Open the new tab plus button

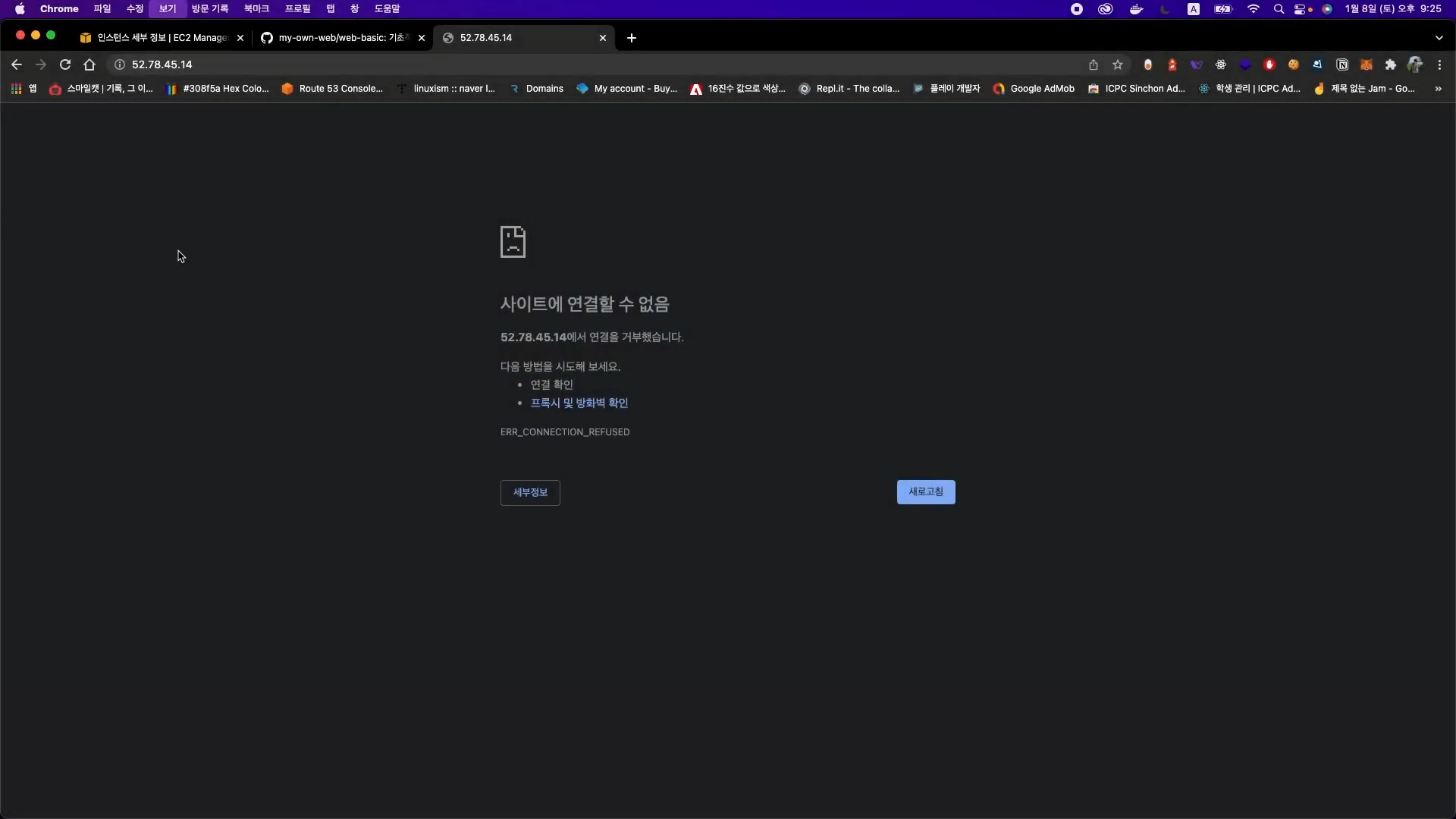click(x=631, y=38)
